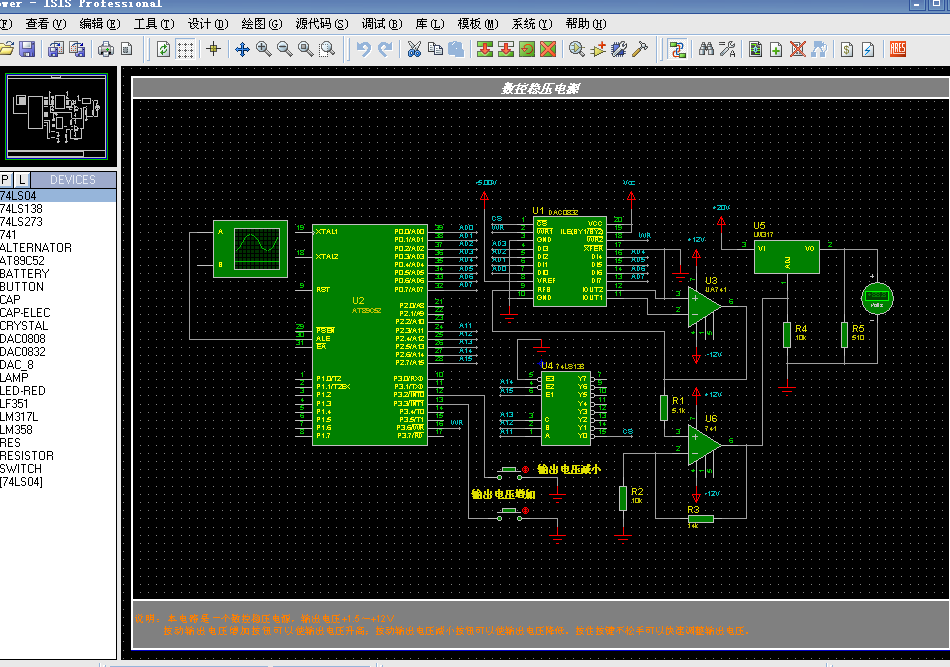The height and width of the screenshot is (667, 950).
Task: Select DAC0832 in devices list
Action: 58,351
